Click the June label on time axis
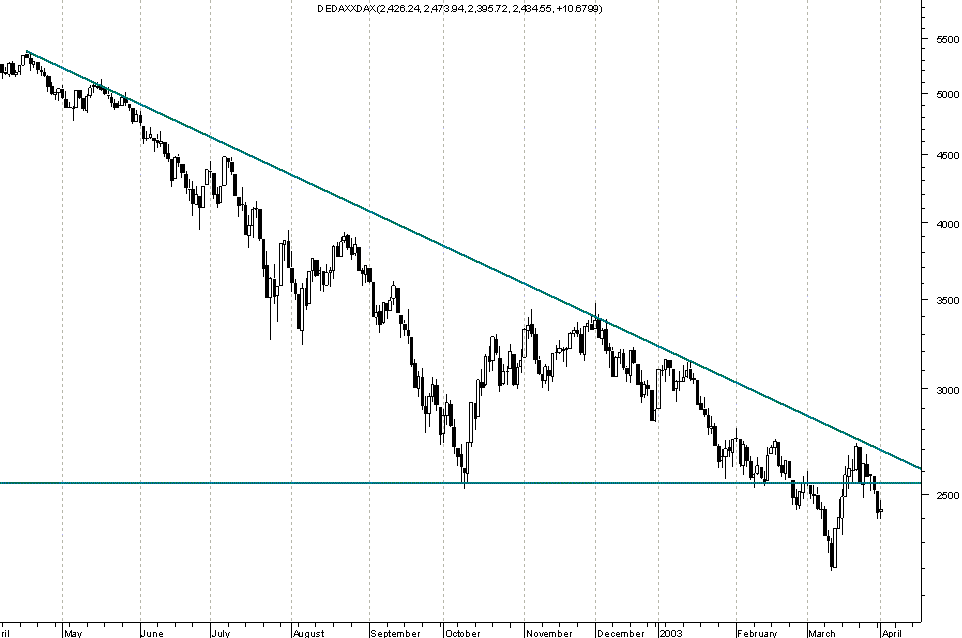This screenshot has height=638, width=962. click(152, 633)
